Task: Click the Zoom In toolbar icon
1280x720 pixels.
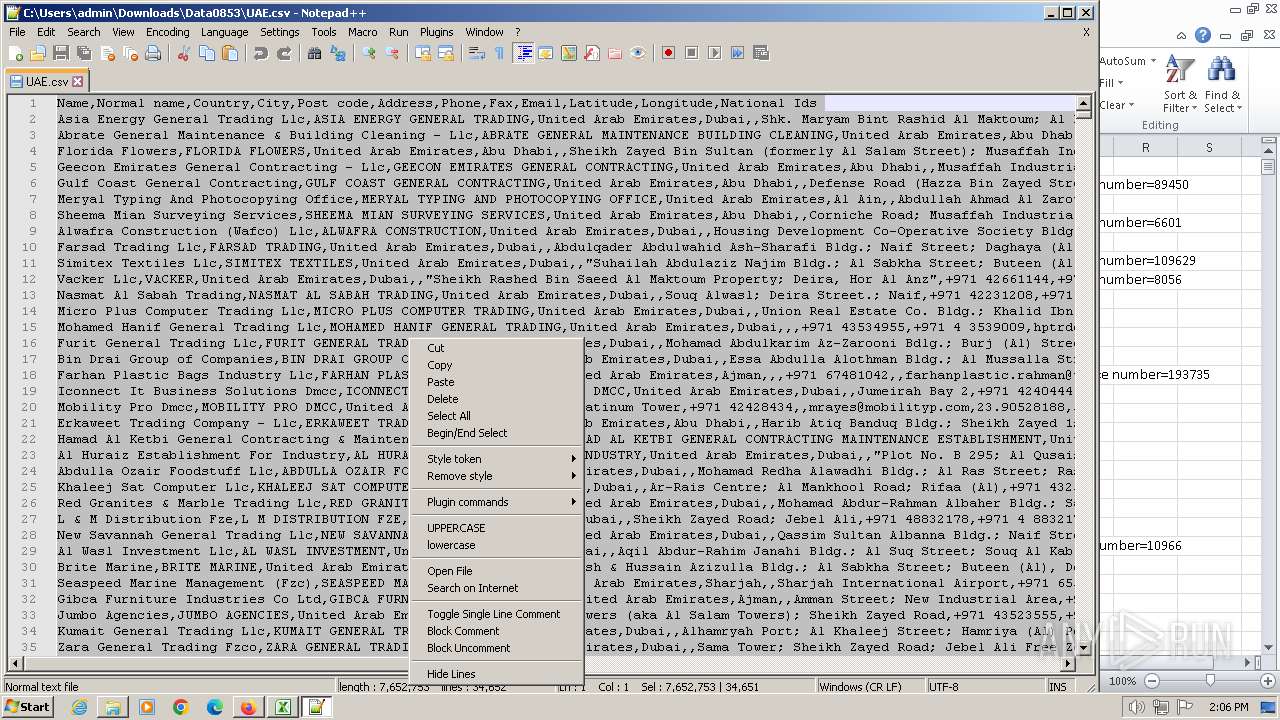Action: pyautogui.click(x=369, y=53)
